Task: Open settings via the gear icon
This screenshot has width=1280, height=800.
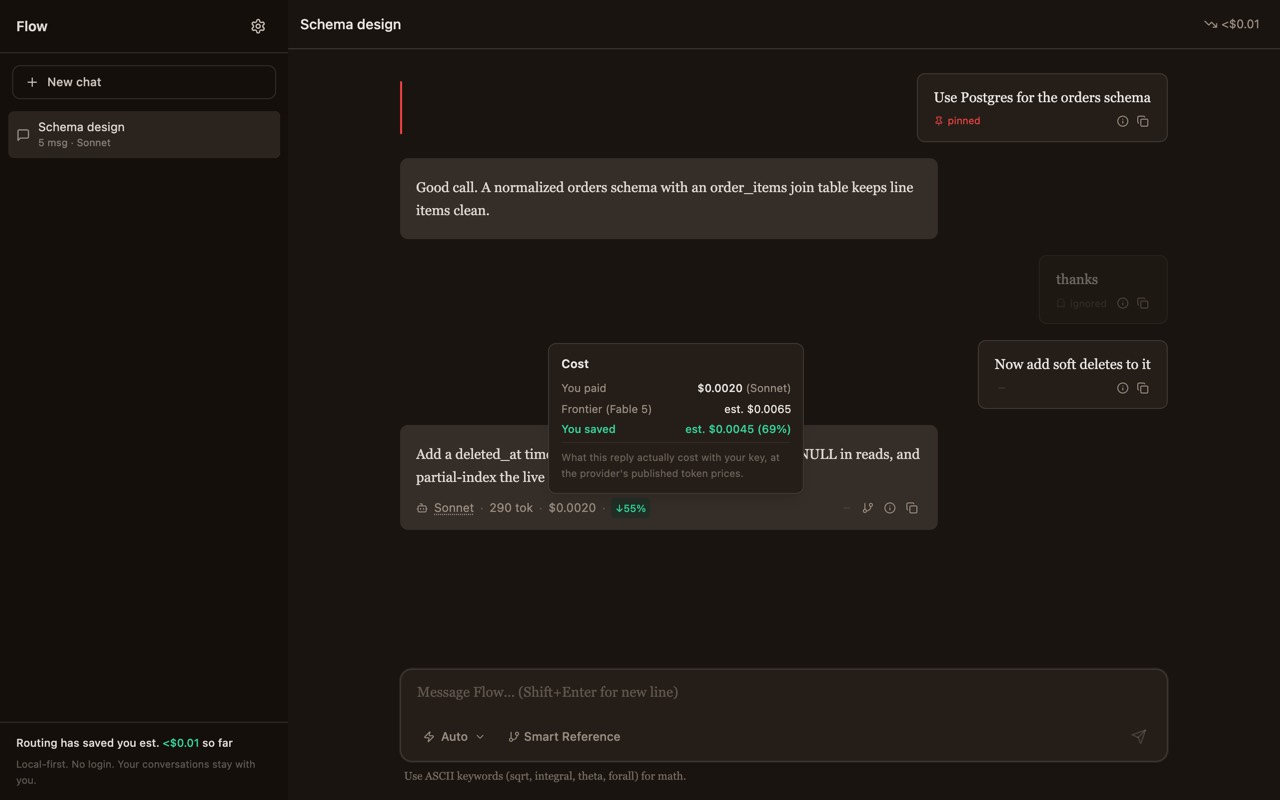Action: click(x=258, y=26)
